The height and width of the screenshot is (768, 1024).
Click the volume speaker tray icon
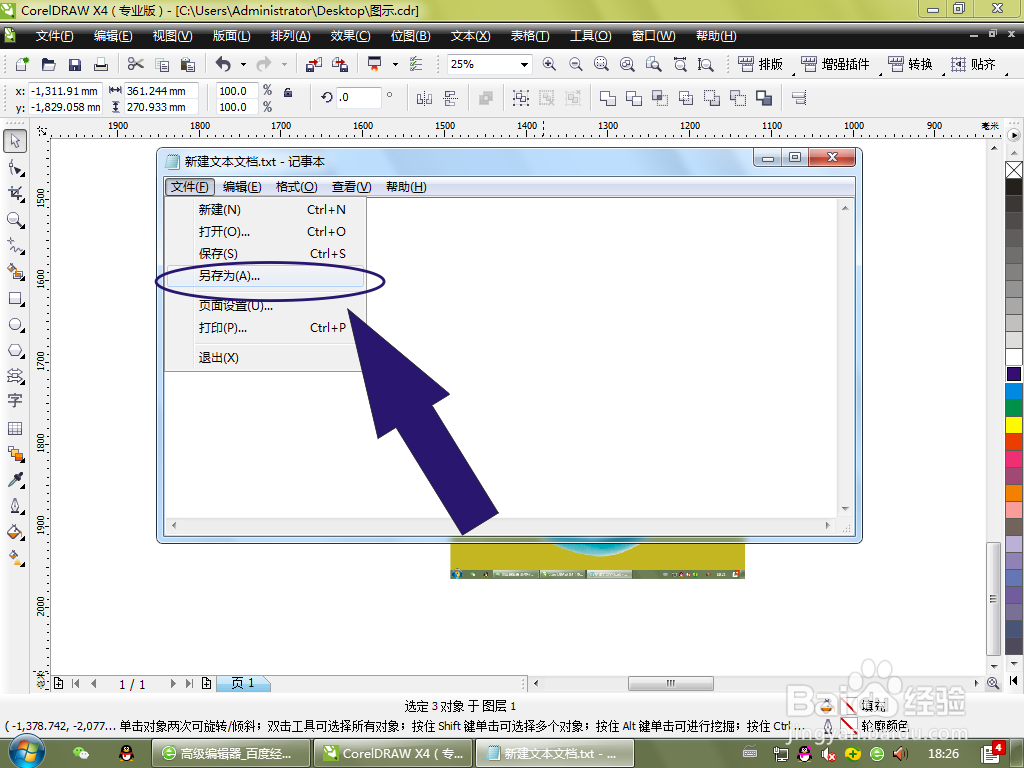coord(900,754)
